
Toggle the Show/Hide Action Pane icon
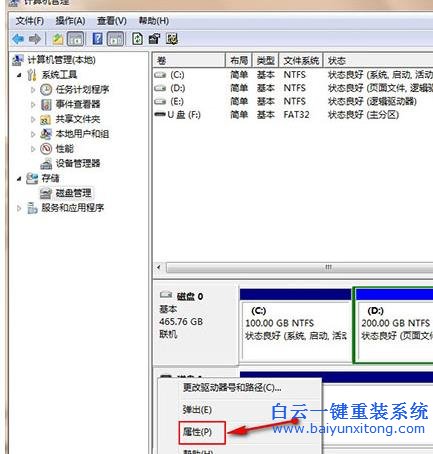pyautogui.click(x=115, y=39)
